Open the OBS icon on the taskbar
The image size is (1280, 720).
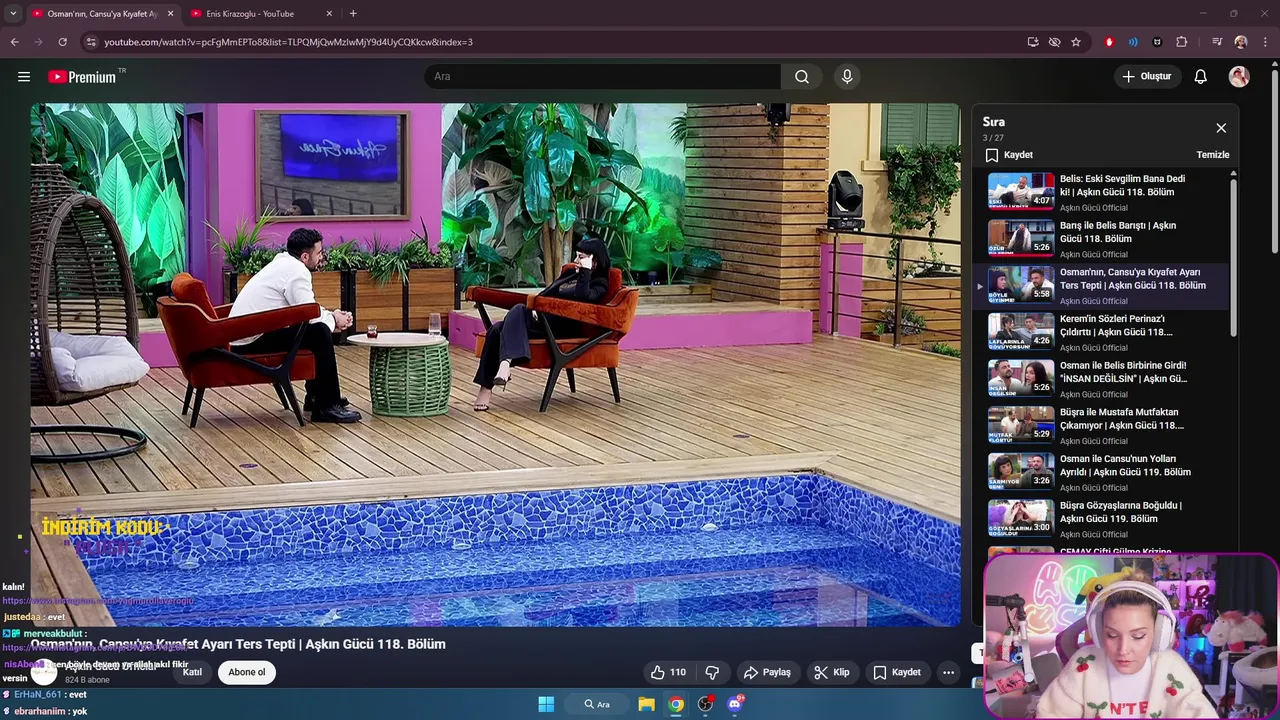point(706,704)
